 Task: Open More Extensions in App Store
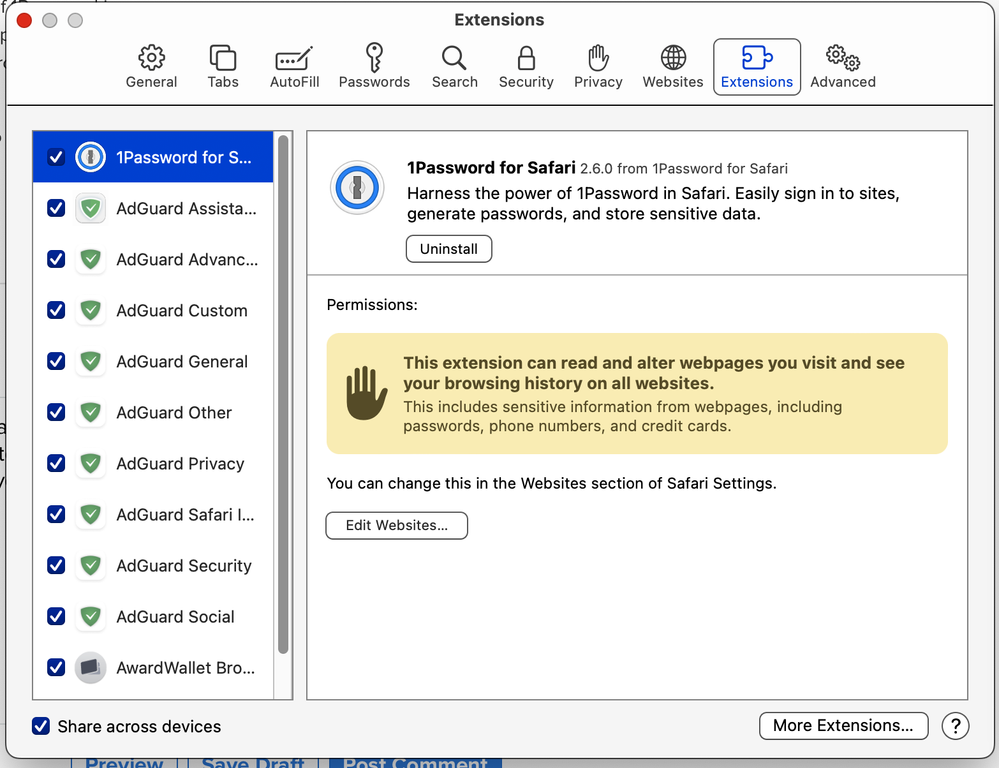[843, 725]
